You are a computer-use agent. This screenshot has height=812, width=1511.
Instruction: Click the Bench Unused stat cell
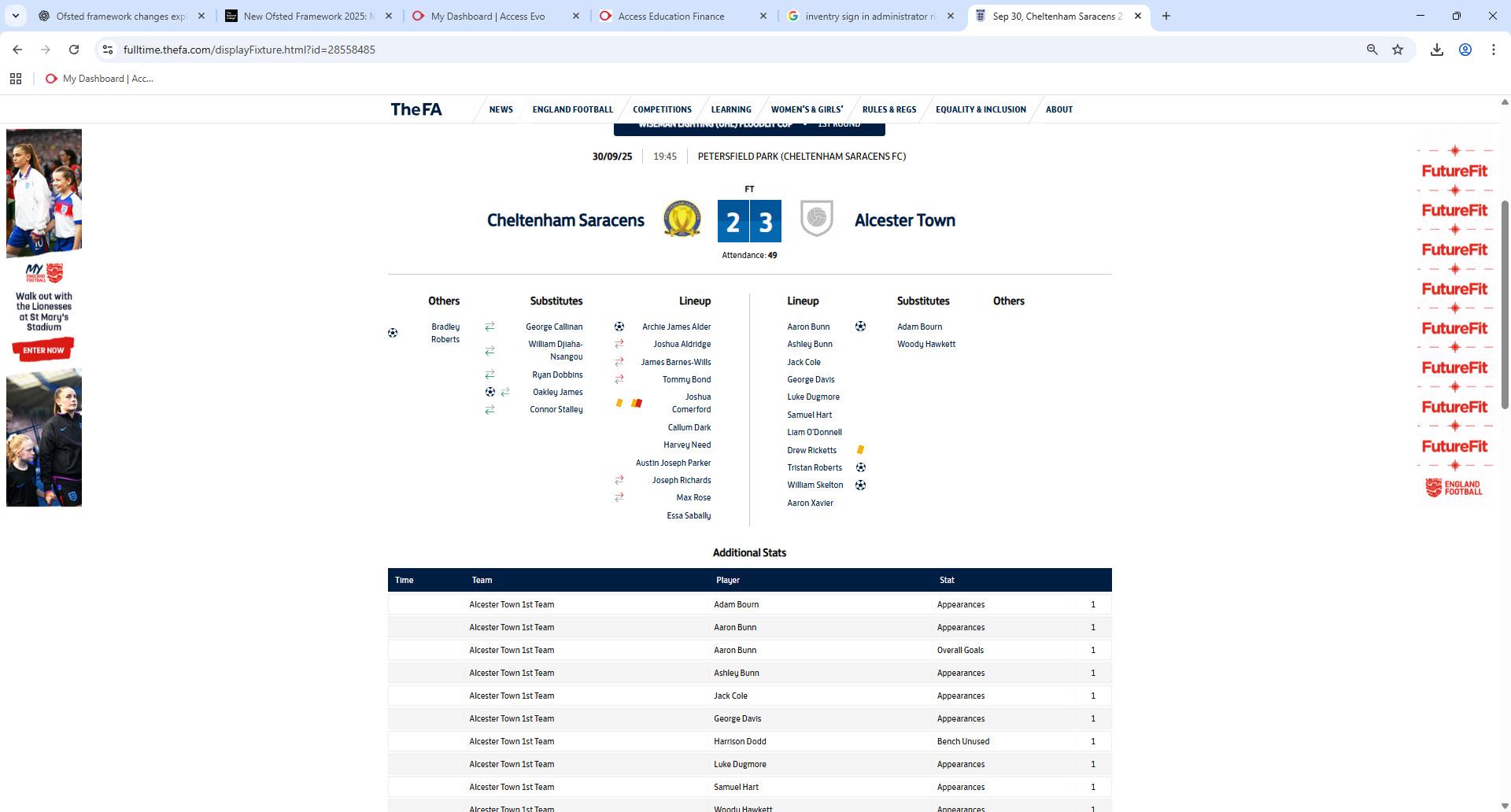pos(963,741)
